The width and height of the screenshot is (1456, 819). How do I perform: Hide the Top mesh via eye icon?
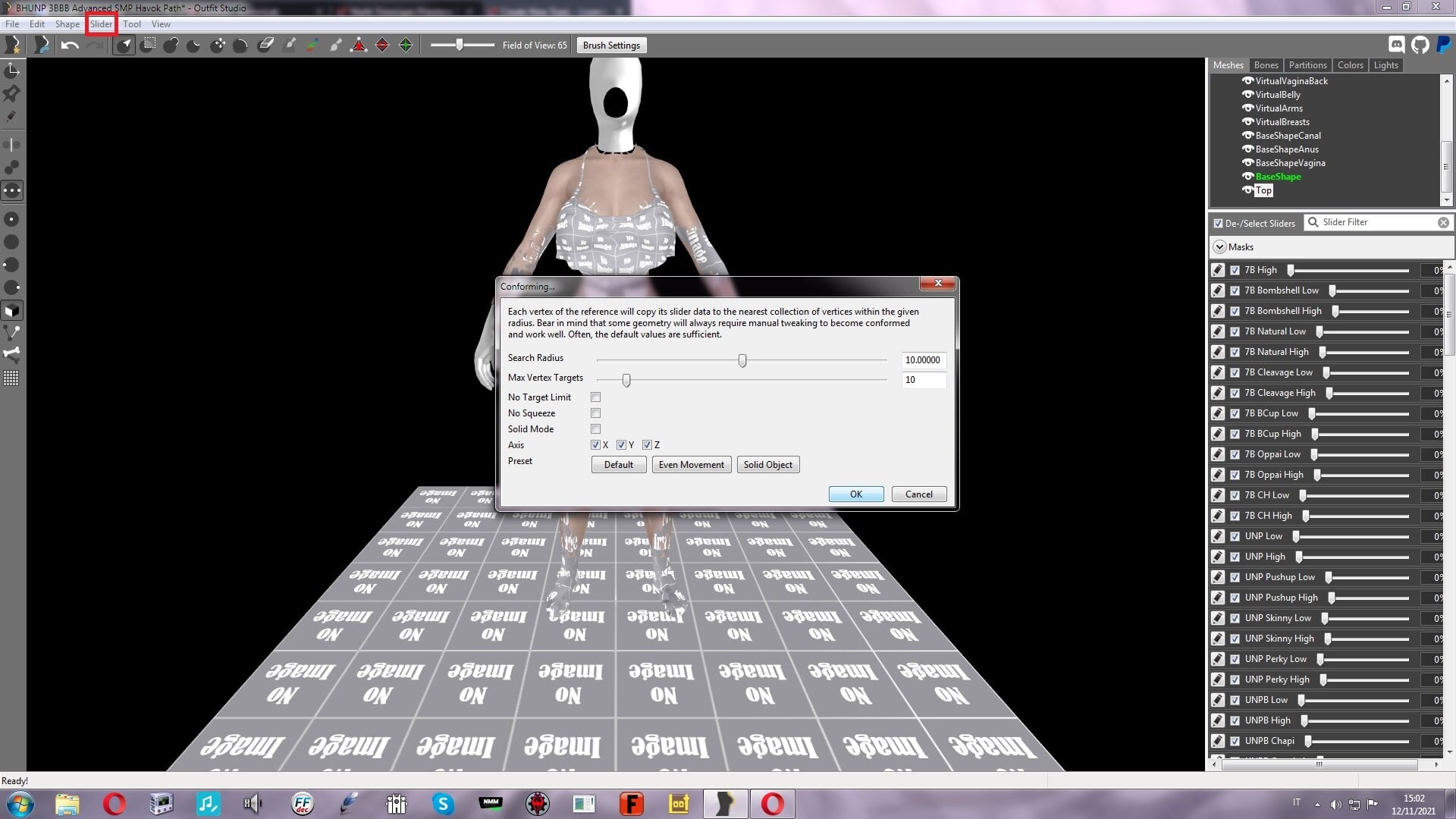[1247, 190]
